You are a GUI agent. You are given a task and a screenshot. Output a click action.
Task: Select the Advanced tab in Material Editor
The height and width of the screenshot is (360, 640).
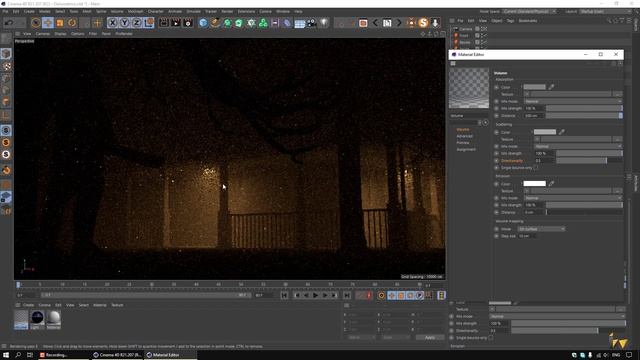click(464, 136)
